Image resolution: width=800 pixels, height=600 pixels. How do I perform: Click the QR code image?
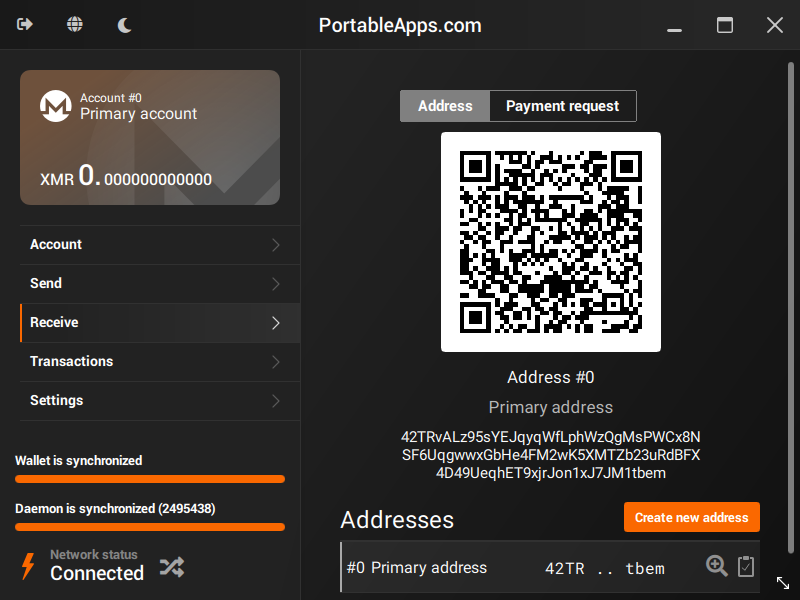[551, 242]
